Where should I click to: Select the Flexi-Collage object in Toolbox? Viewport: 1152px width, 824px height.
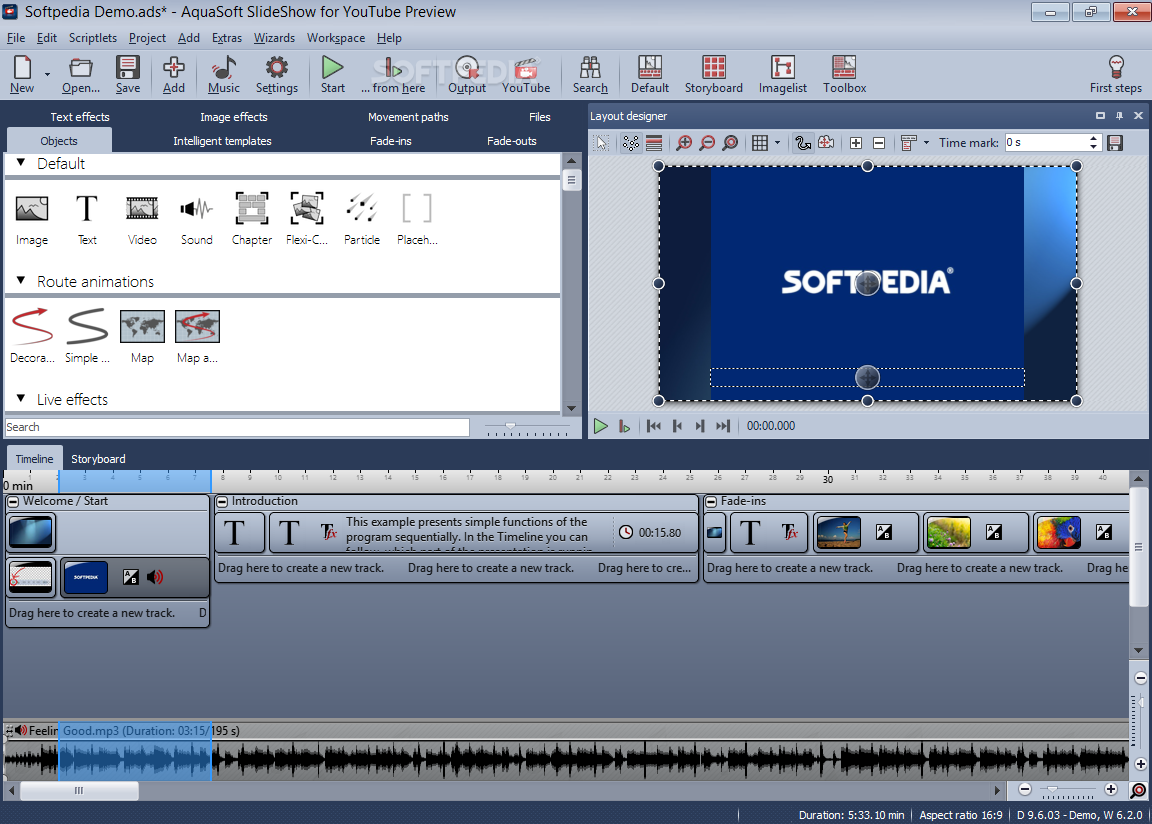(306, 219)
